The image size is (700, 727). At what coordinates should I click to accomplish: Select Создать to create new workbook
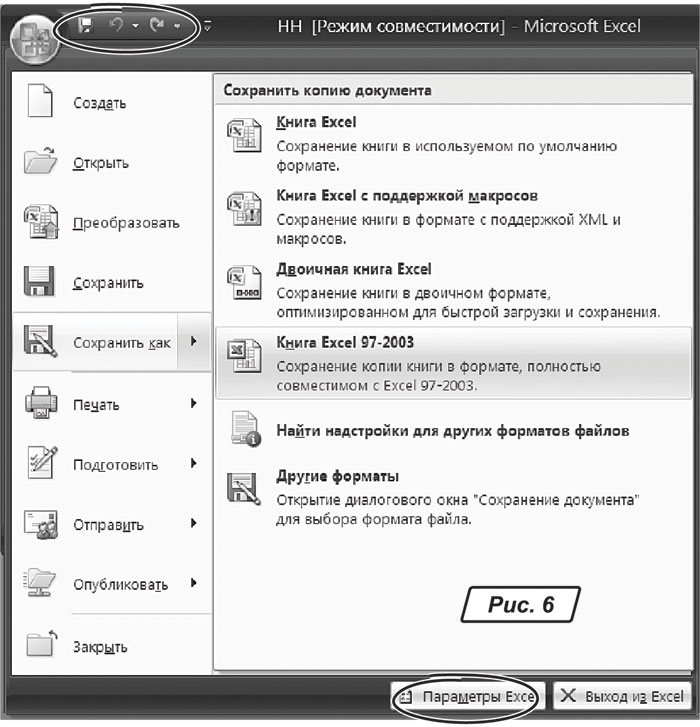(x=100, y=104)
